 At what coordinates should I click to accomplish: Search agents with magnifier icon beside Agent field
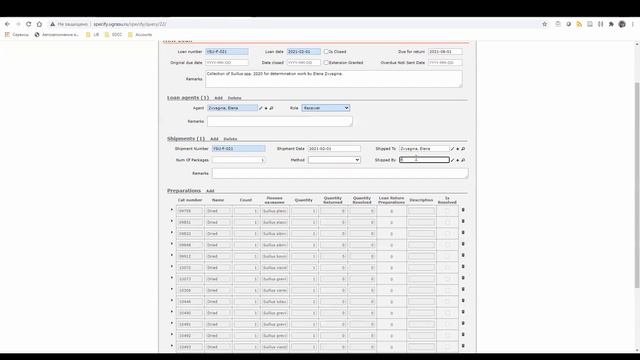(271, 108)
